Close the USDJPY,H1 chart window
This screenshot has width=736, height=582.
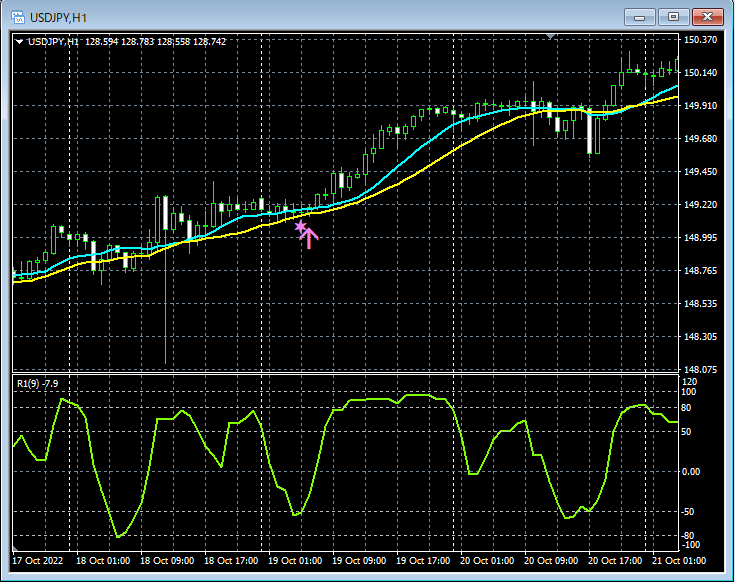click(x=707, y=17)
